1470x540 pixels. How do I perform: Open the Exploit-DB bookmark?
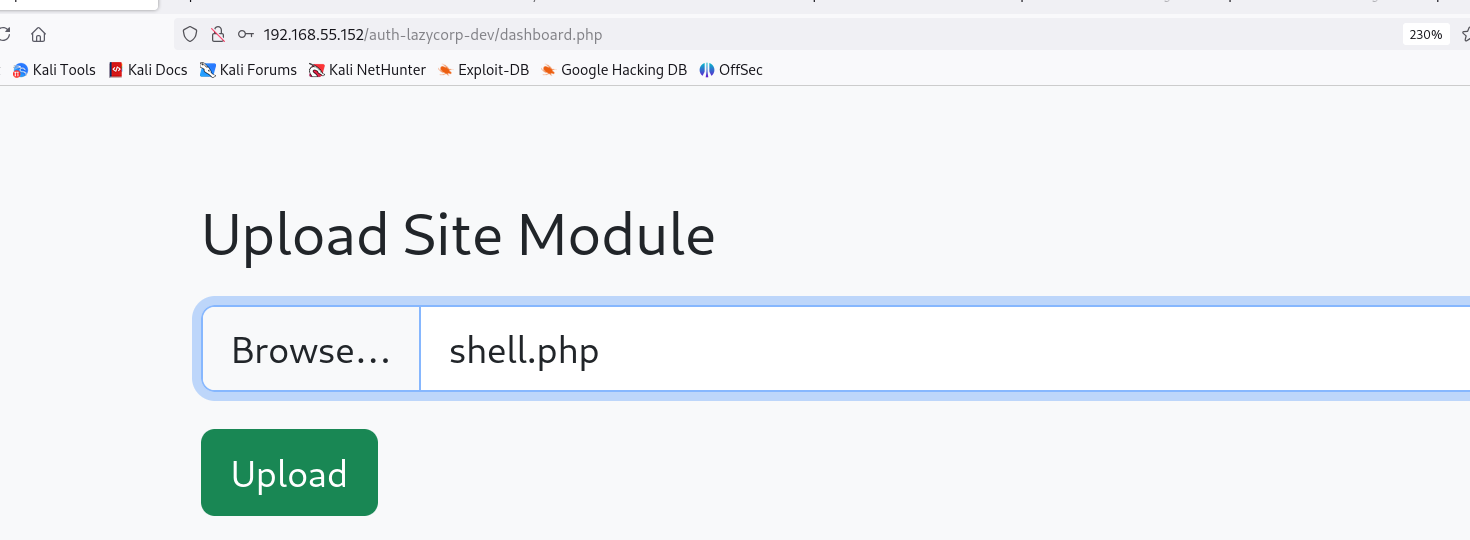pyautogui.click(x=483, y=70)
